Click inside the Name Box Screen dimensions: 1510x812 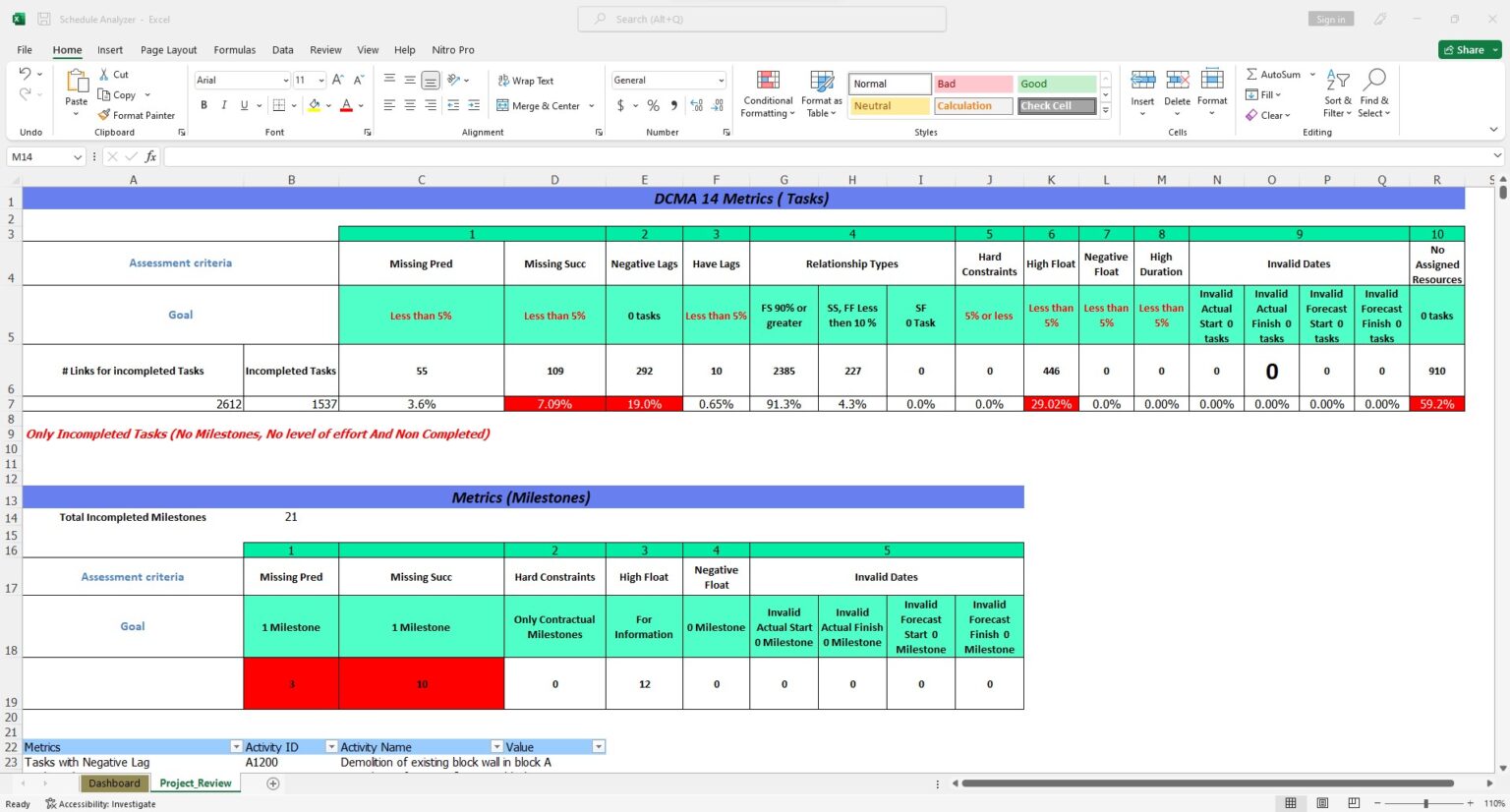41,156
